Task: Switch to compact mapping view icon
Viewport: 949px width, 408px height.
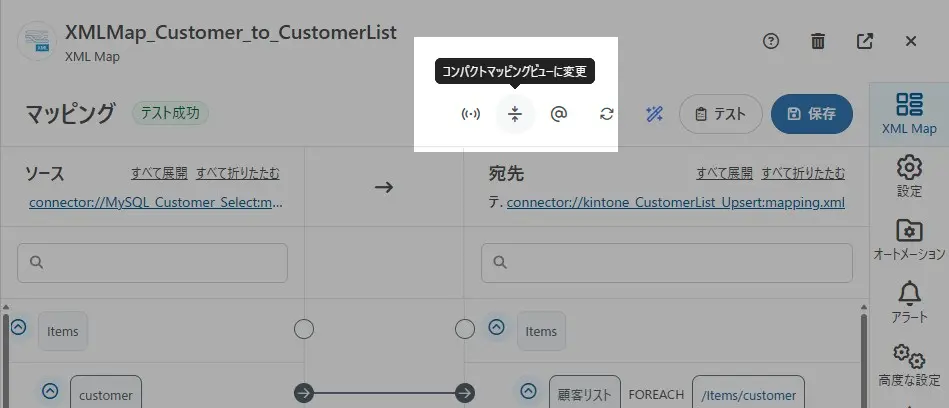Action: click(515, 114)
